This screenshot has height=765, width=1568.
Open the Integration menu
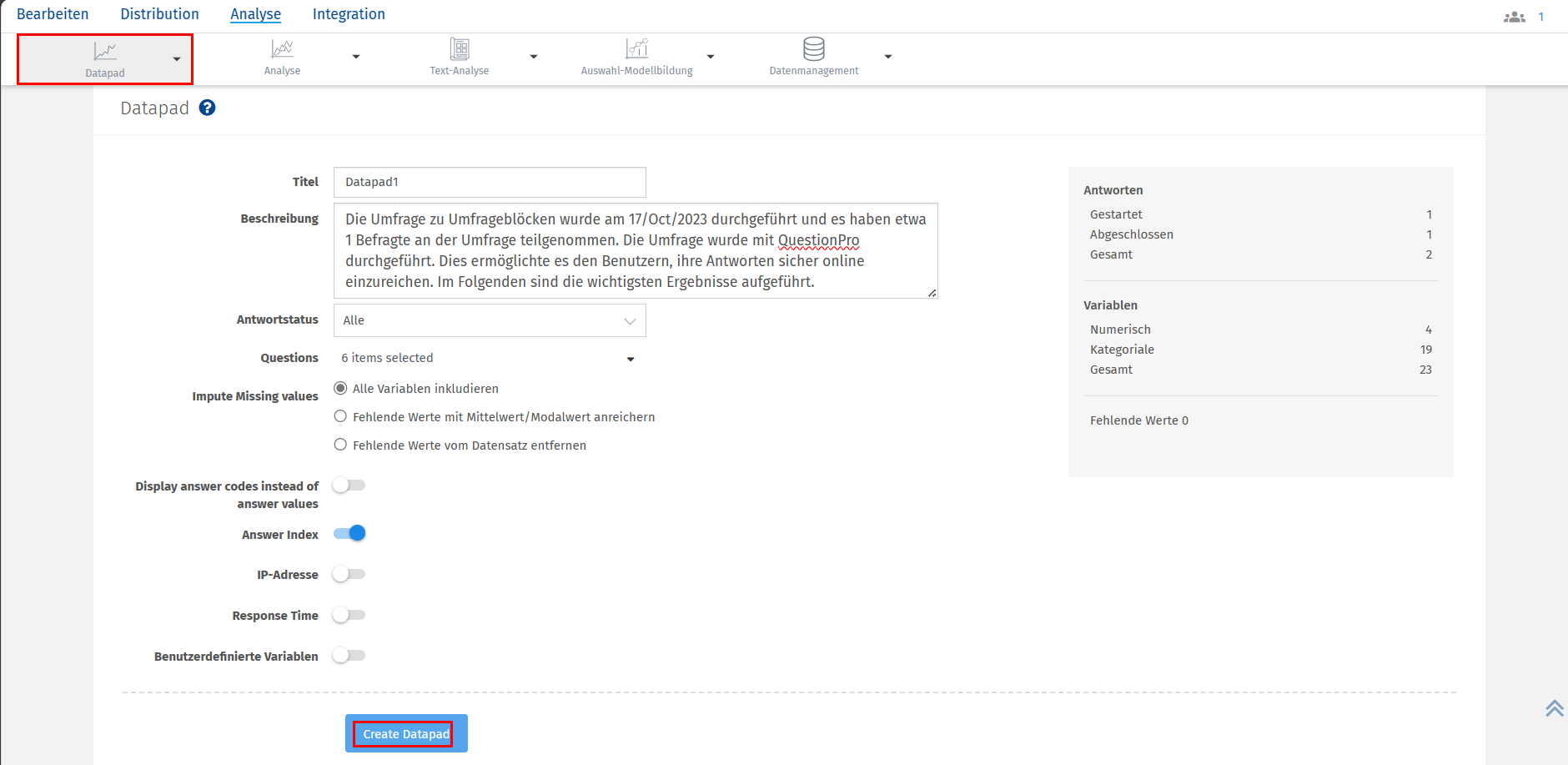click(x=349, y=13)
